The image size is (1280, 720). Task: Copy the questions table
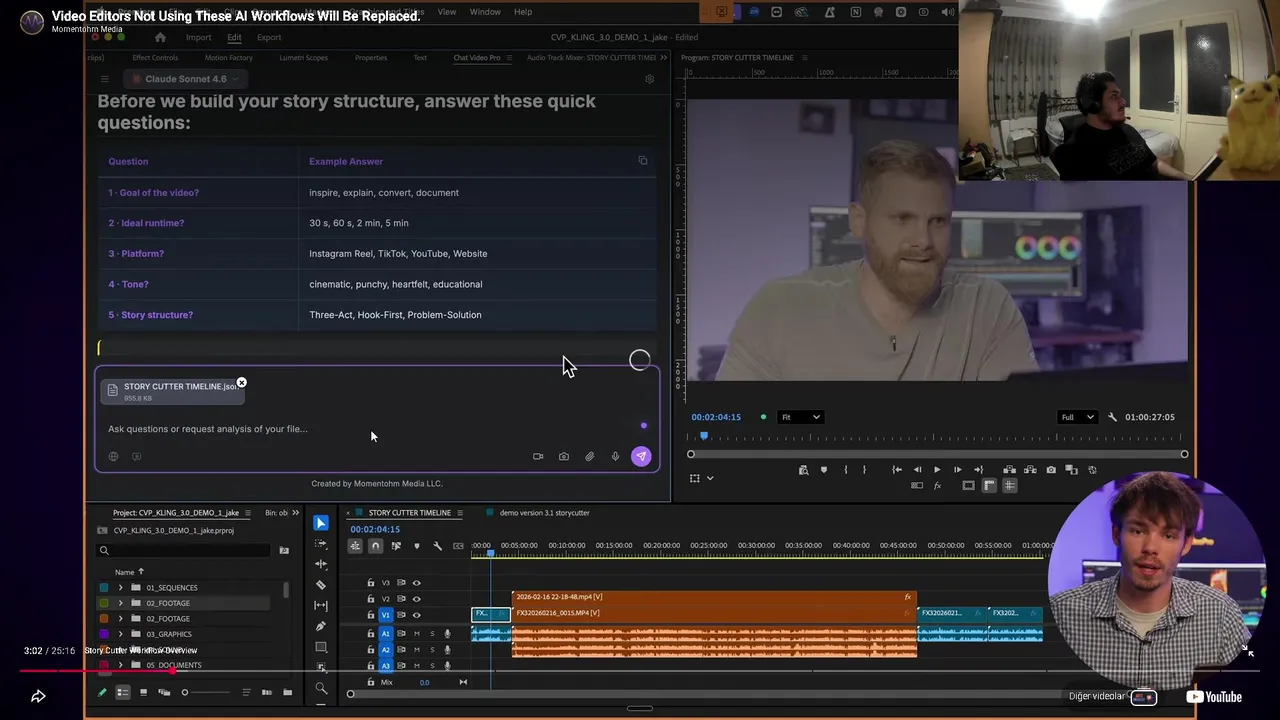coord(643,160)
